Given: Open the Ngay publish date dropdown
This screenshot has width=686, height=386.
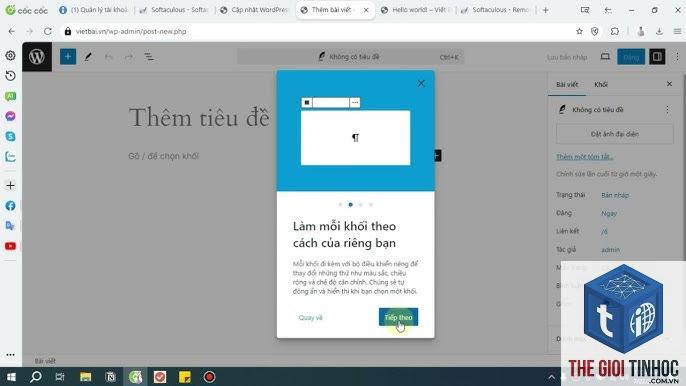Looking at the screenshot, I should click(x=609, y=214).
